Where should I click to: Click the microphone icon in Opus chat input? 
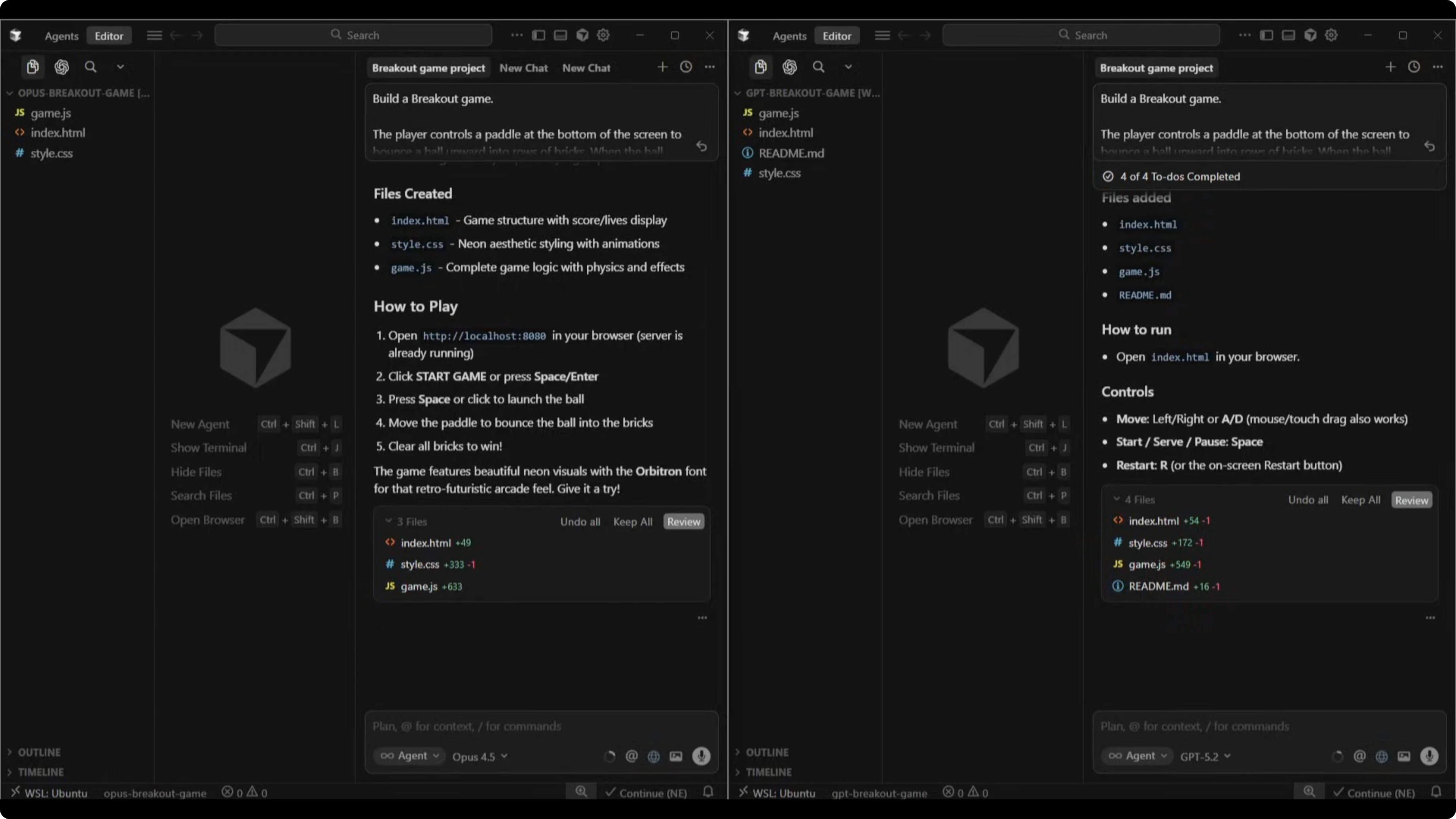(701, 756)
